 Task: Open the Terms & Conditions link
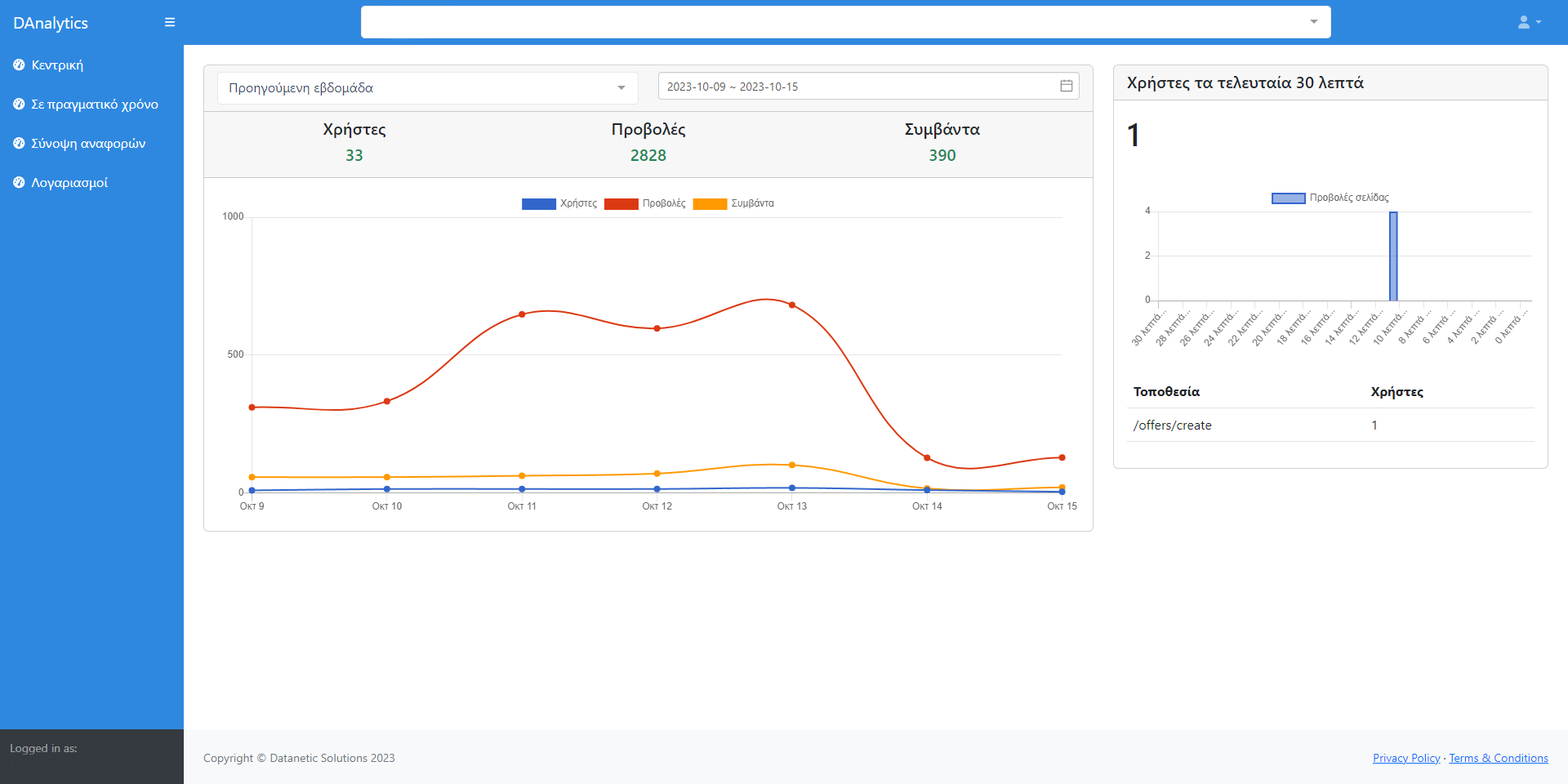[1498, 758]
